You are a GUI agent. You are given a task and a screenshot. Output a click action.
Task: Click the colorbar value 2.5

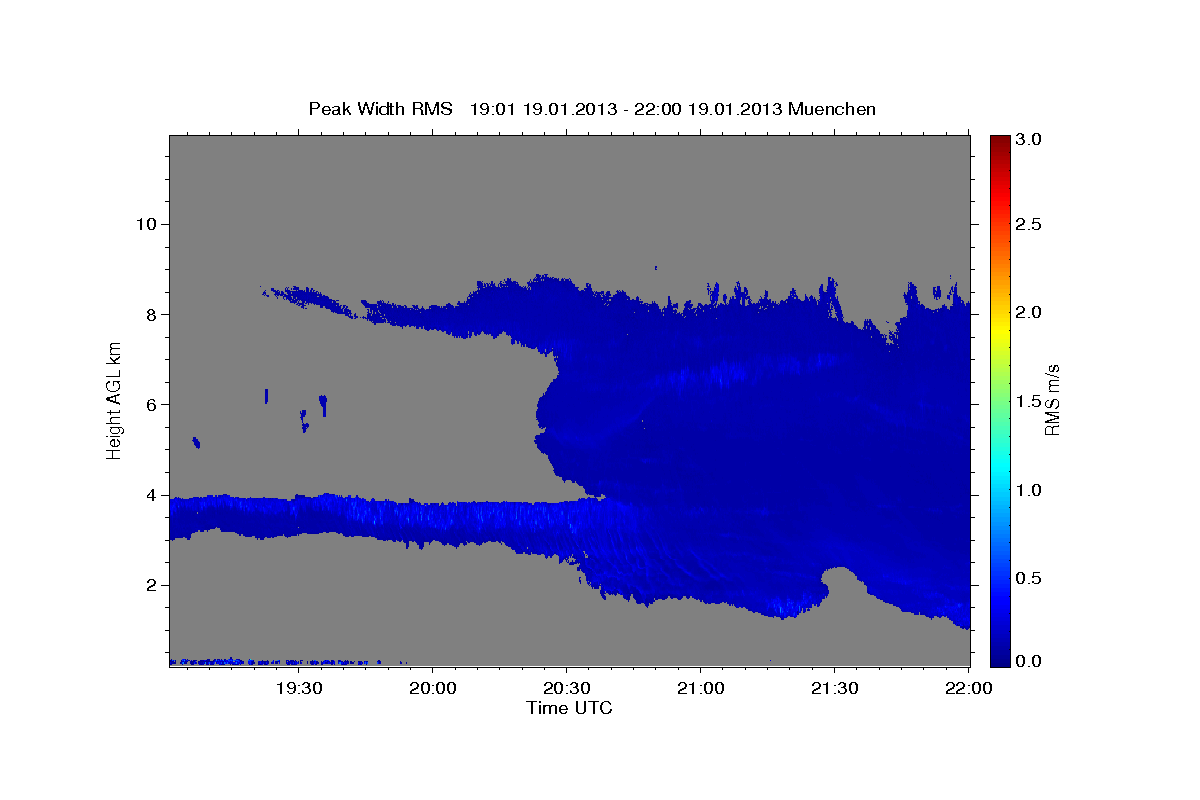tap(1029, 224)
